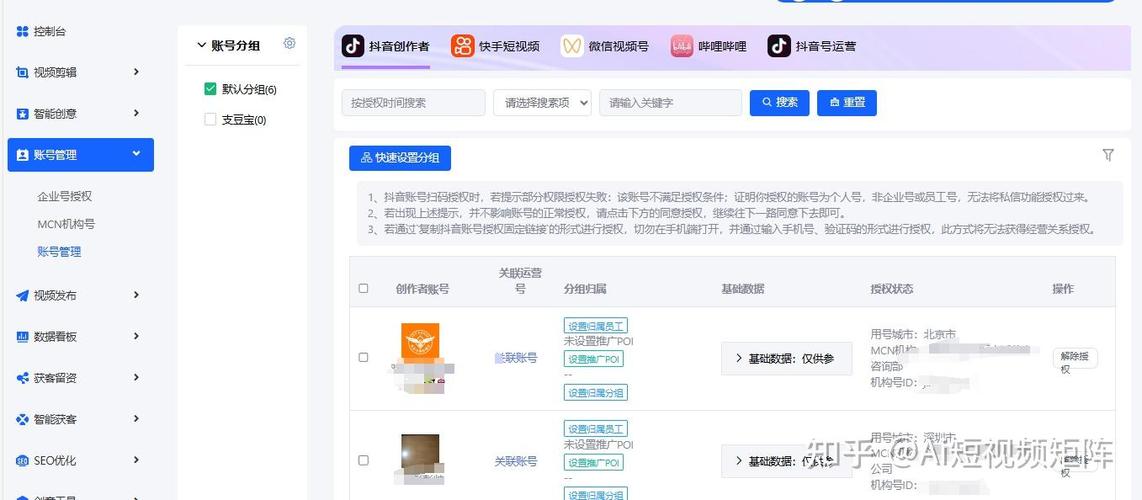Click the 智能获客 sidebar icon
Screen dimensions: 1142x500
(23, 419)
